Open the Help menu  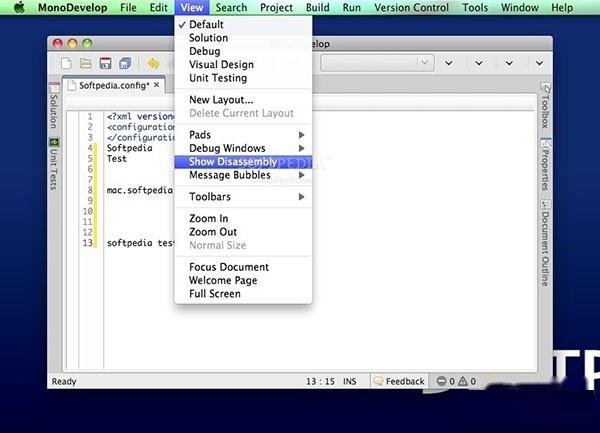[562, 8]
